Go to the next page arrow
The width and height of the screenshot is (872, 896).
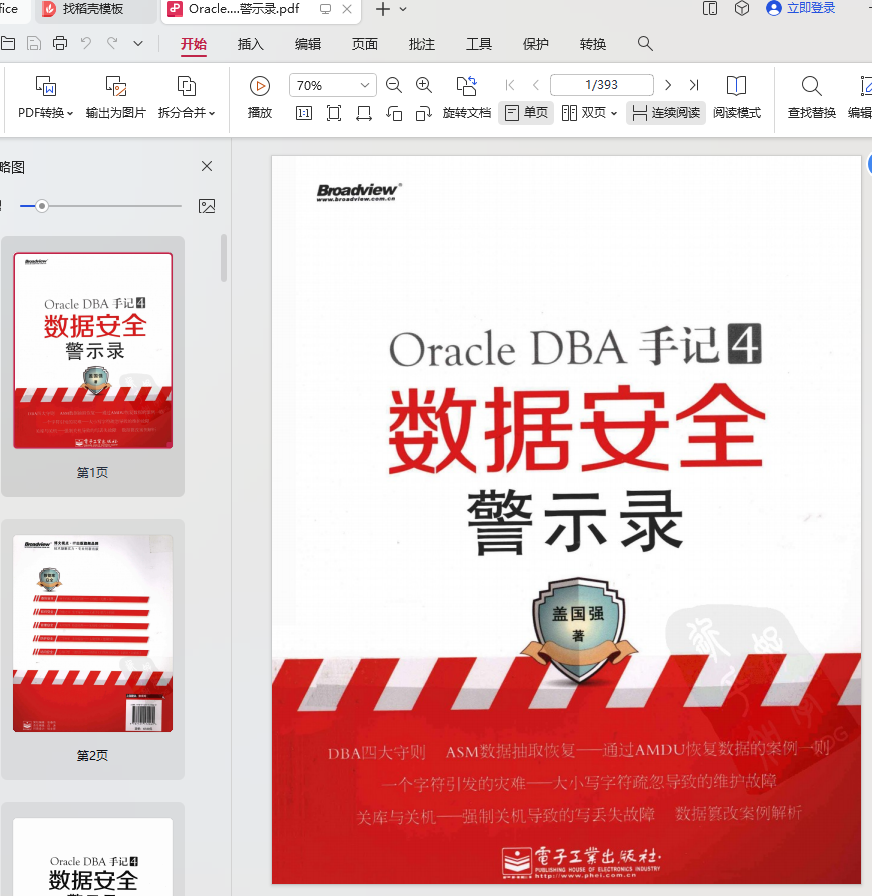667,85
